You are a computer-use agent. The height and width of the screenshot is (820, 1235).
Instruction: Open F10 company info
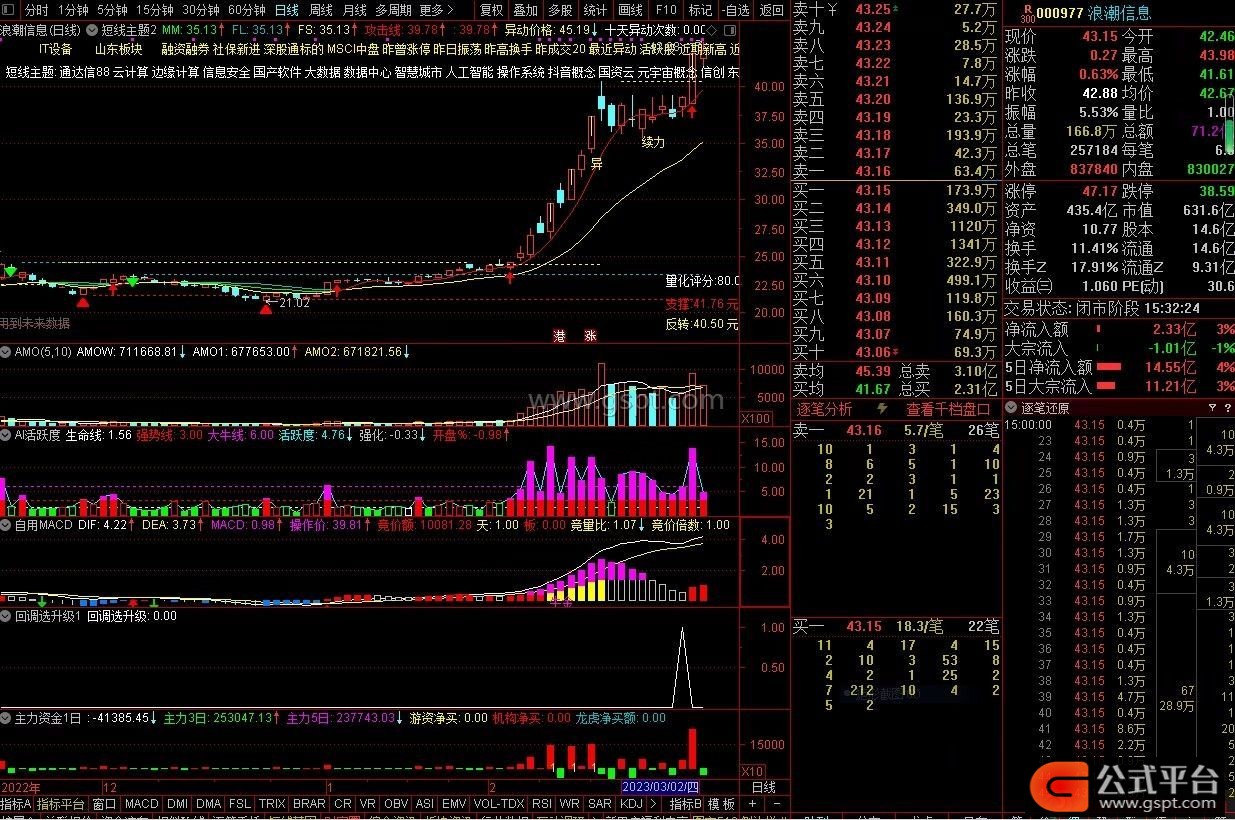(x=666, y=10)
